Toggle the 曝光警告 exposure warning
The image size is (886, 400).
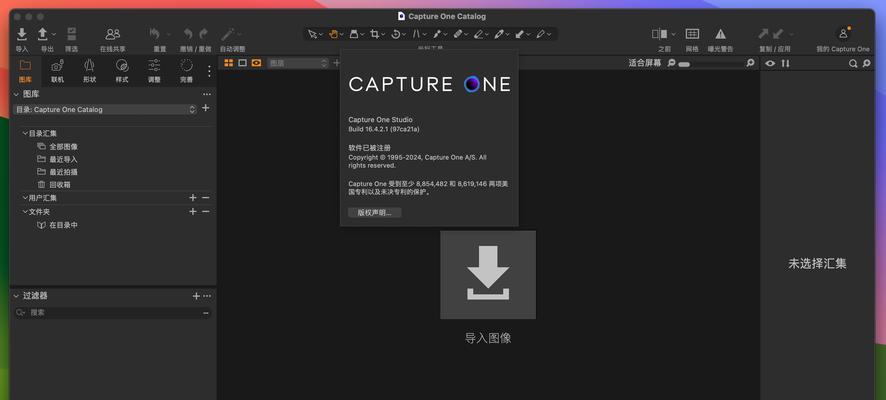point(720,34)
